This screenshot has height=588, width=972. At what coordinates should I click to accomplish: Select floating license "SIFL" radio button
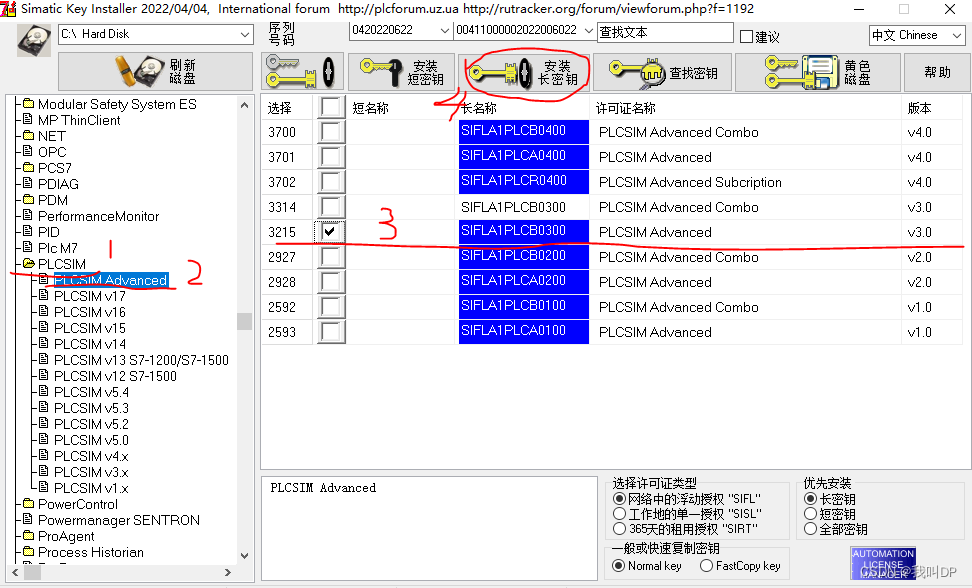(619, 499)
